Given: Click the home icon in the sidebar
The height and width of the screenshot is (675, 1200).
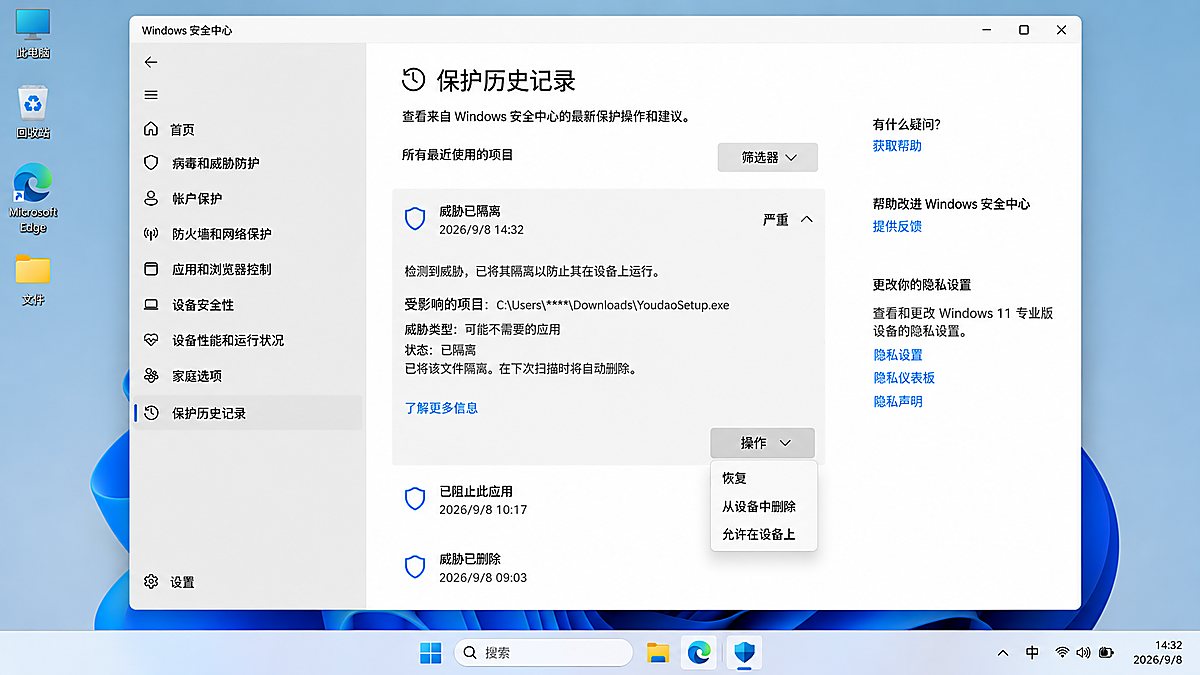Looking at the screenshot, I should point(151,130).
